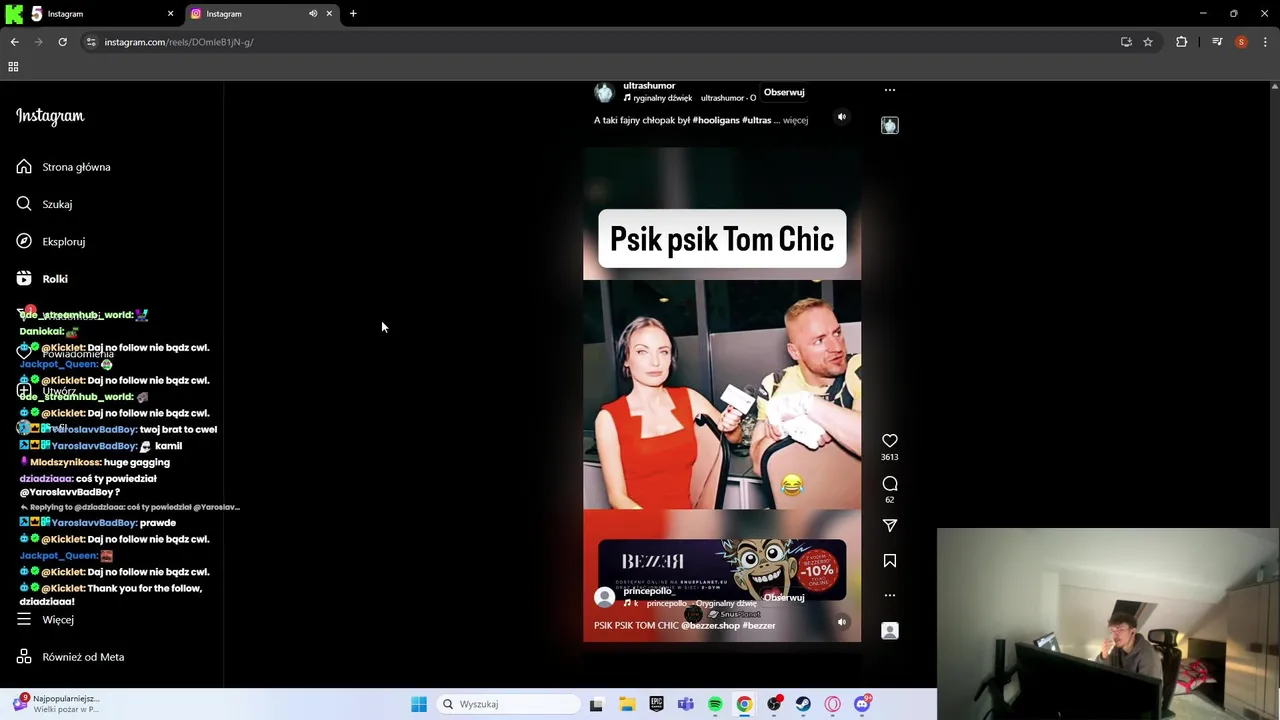The width and height of the screenshot is (1280, 720).
Task: Open the apps grid in bookmarks bar
Action: tap(13, 67)
